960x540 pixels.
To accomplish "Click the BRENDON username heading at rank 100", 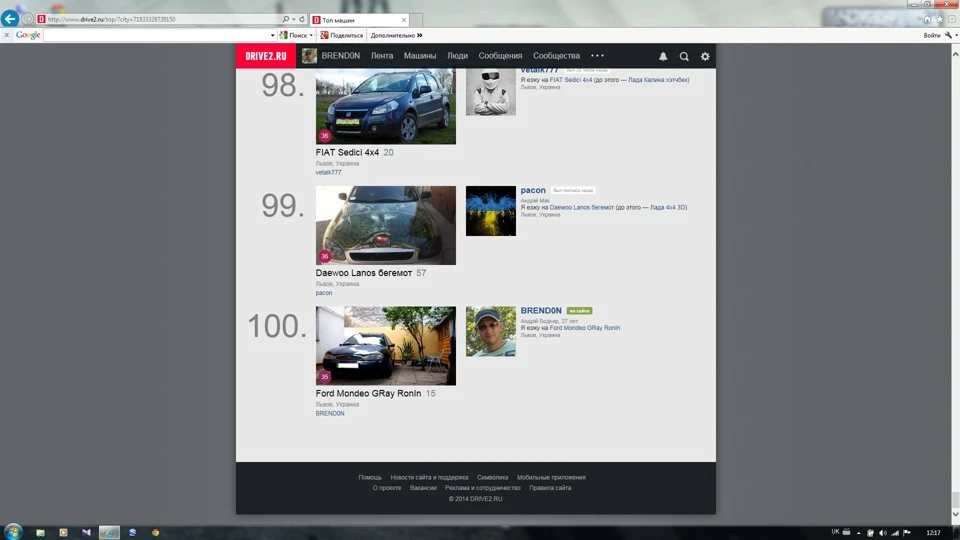I will coord(541,311).
